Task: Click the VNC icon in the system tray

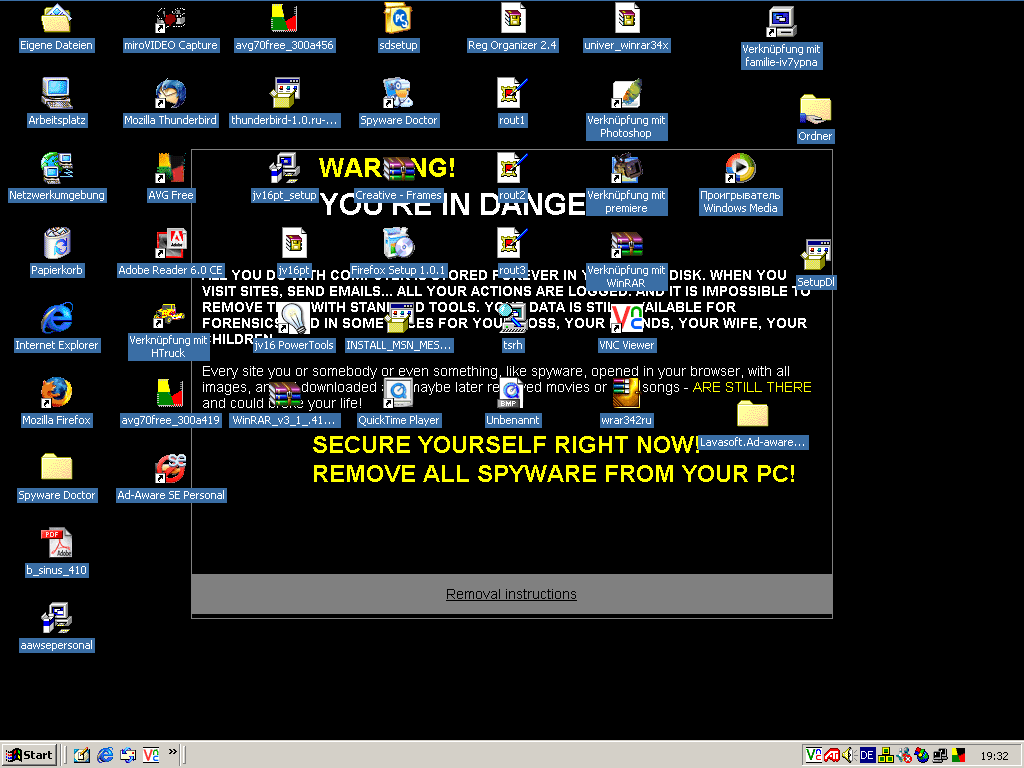Action: pos(813,756)
